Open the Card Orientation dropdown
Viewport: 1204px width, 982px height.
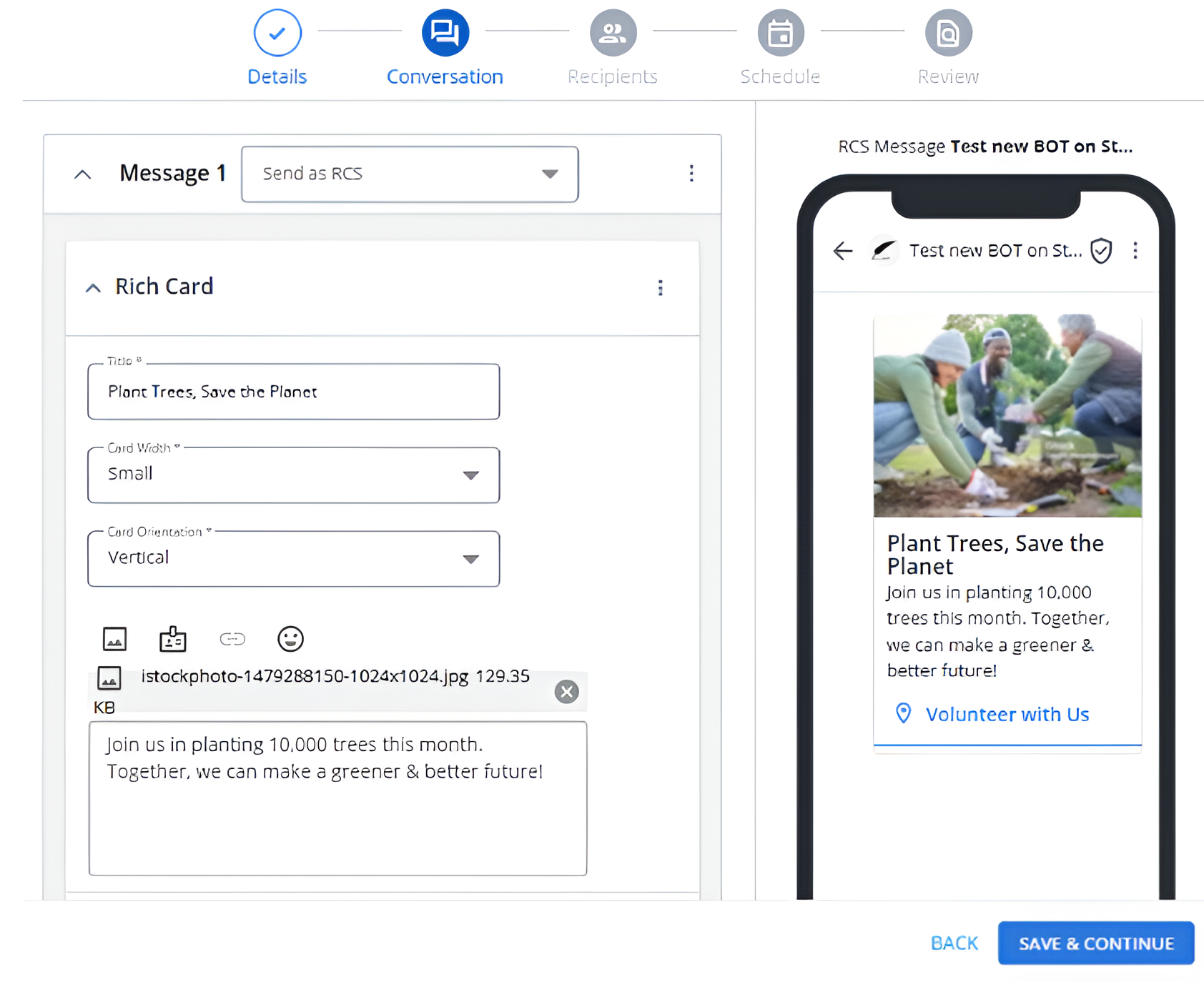(293, 558)
